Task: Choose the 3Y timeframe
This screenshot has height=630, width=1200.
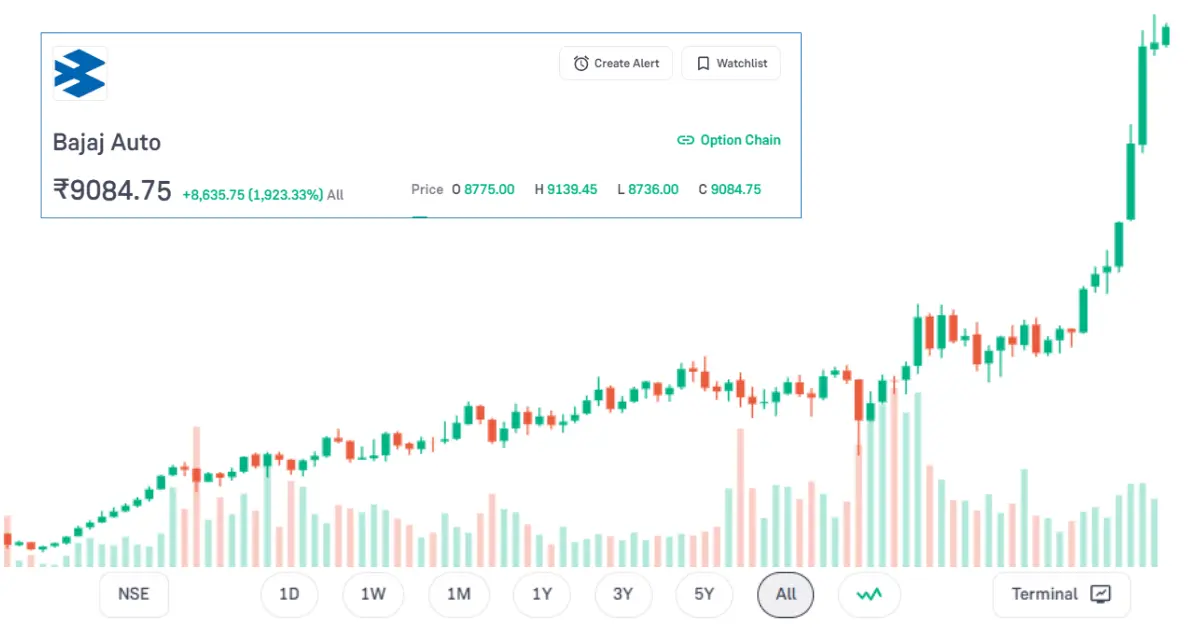Action: 622,594
